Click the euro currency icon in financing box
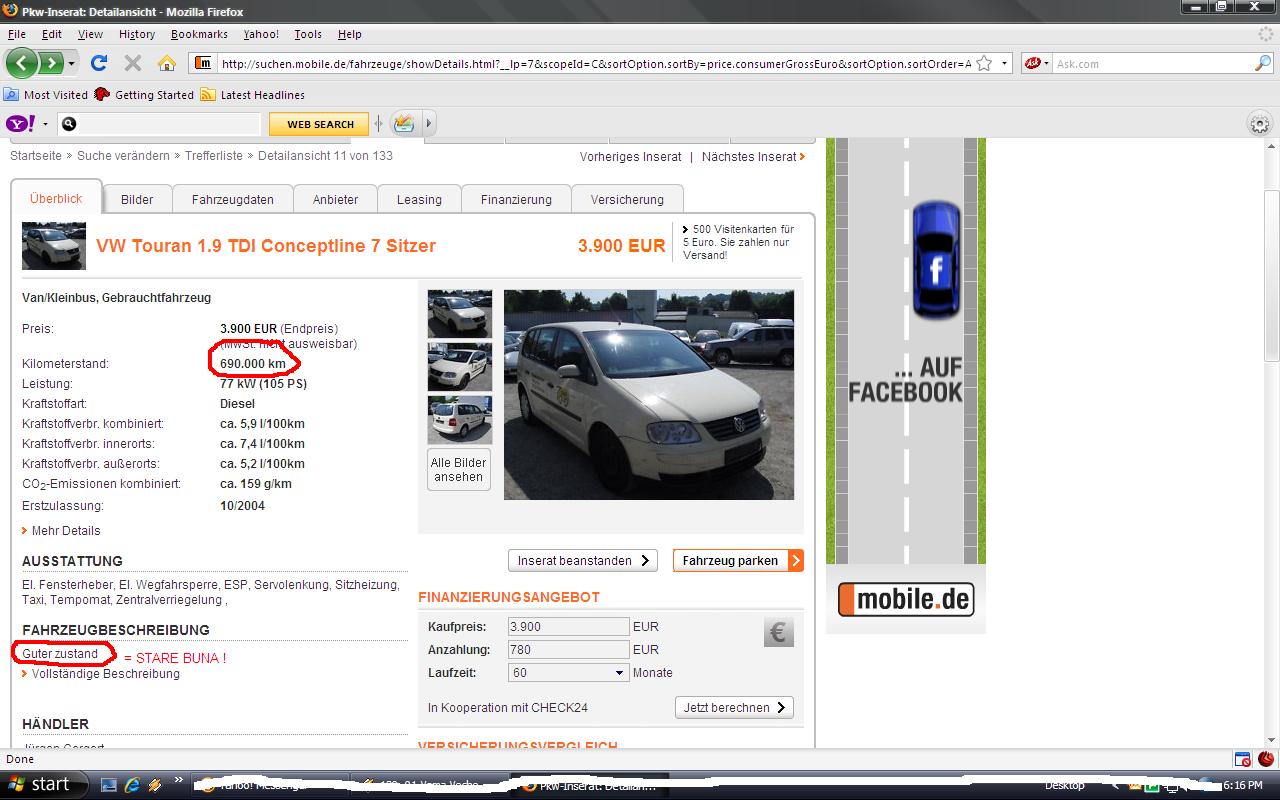The image size is (1280, 800). click(778, 632)
